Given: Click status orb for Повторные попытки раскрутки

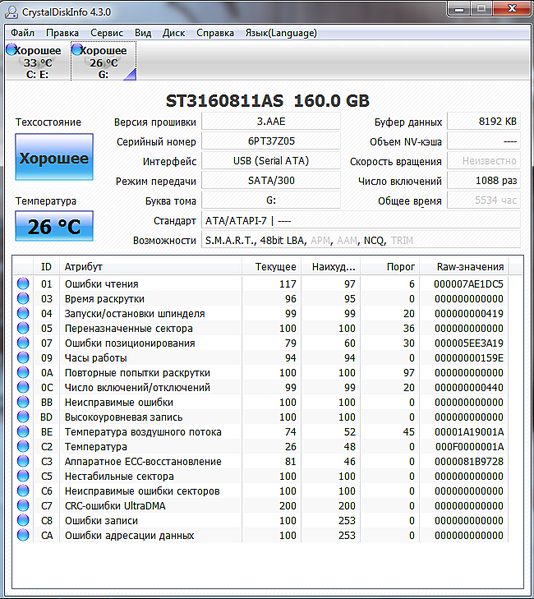Looking at the screenshot, I should (x=23, y=372).
